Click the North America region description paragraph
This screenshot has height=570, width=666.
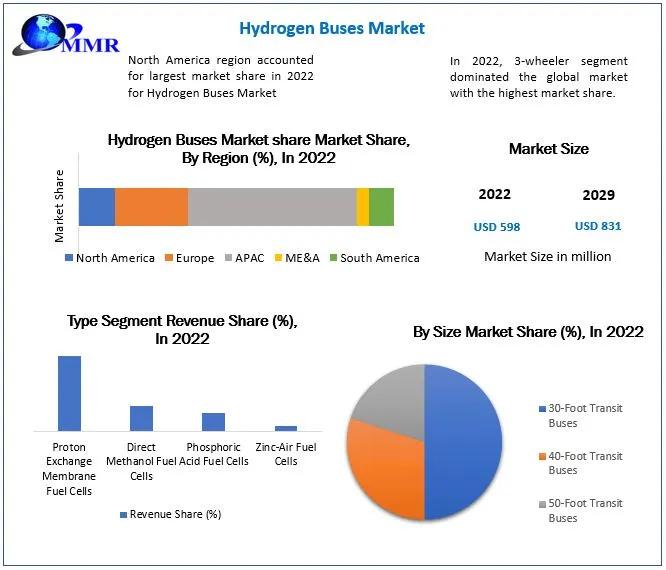pos(221,76)
